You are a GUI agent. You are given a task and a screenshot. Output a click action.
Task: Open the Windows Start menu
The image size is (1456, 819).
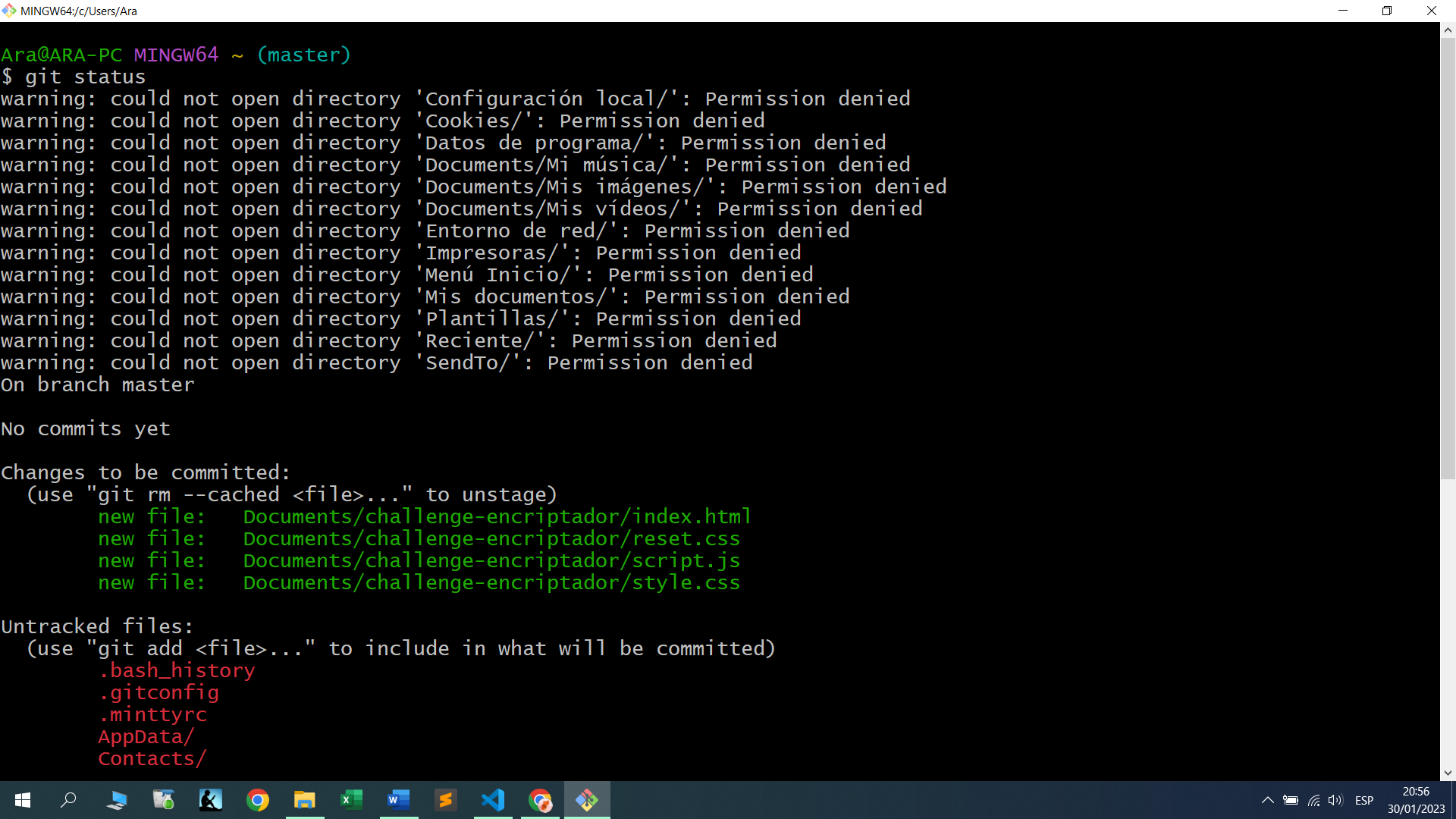pos(23,800)
